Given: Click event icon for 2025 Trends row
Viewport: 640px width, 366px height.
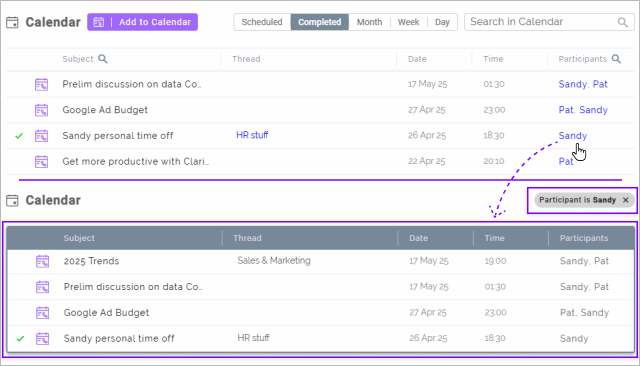Looking at the screenshot, I should (42, 261).
